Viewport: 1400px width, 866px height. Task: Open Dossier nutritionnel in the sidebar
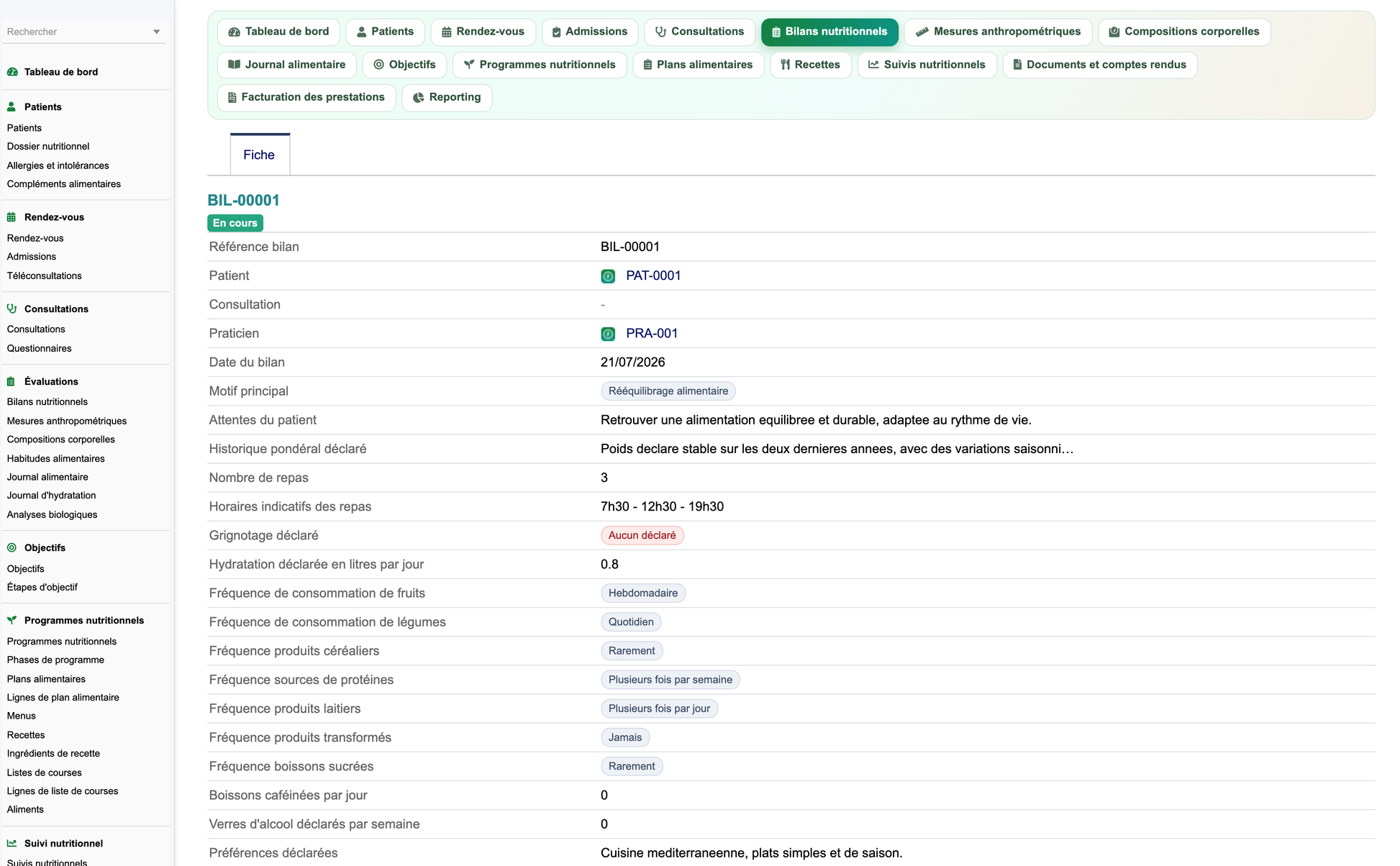(x=48, y=146)
